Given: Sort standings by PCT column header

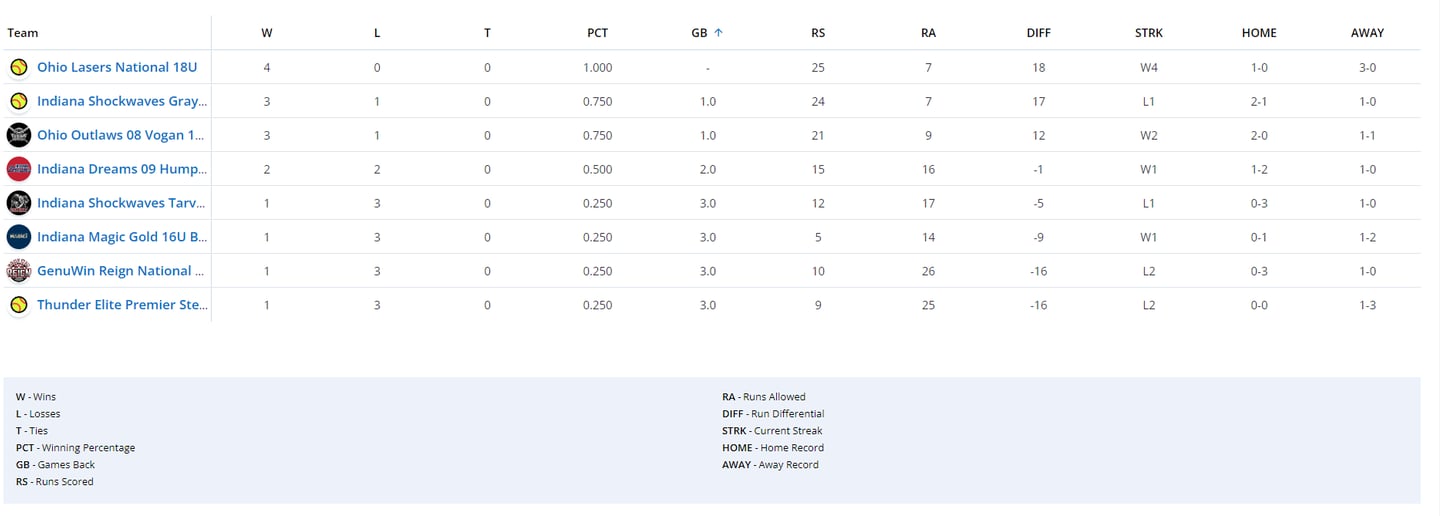Looking at the screenshot, I should click(x=597, y=33).
